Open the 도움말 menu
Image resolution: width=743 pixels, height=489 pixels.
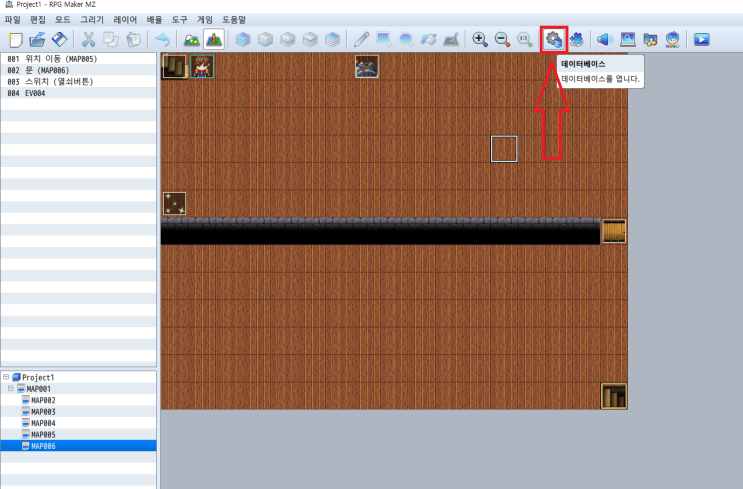[234, 19]
